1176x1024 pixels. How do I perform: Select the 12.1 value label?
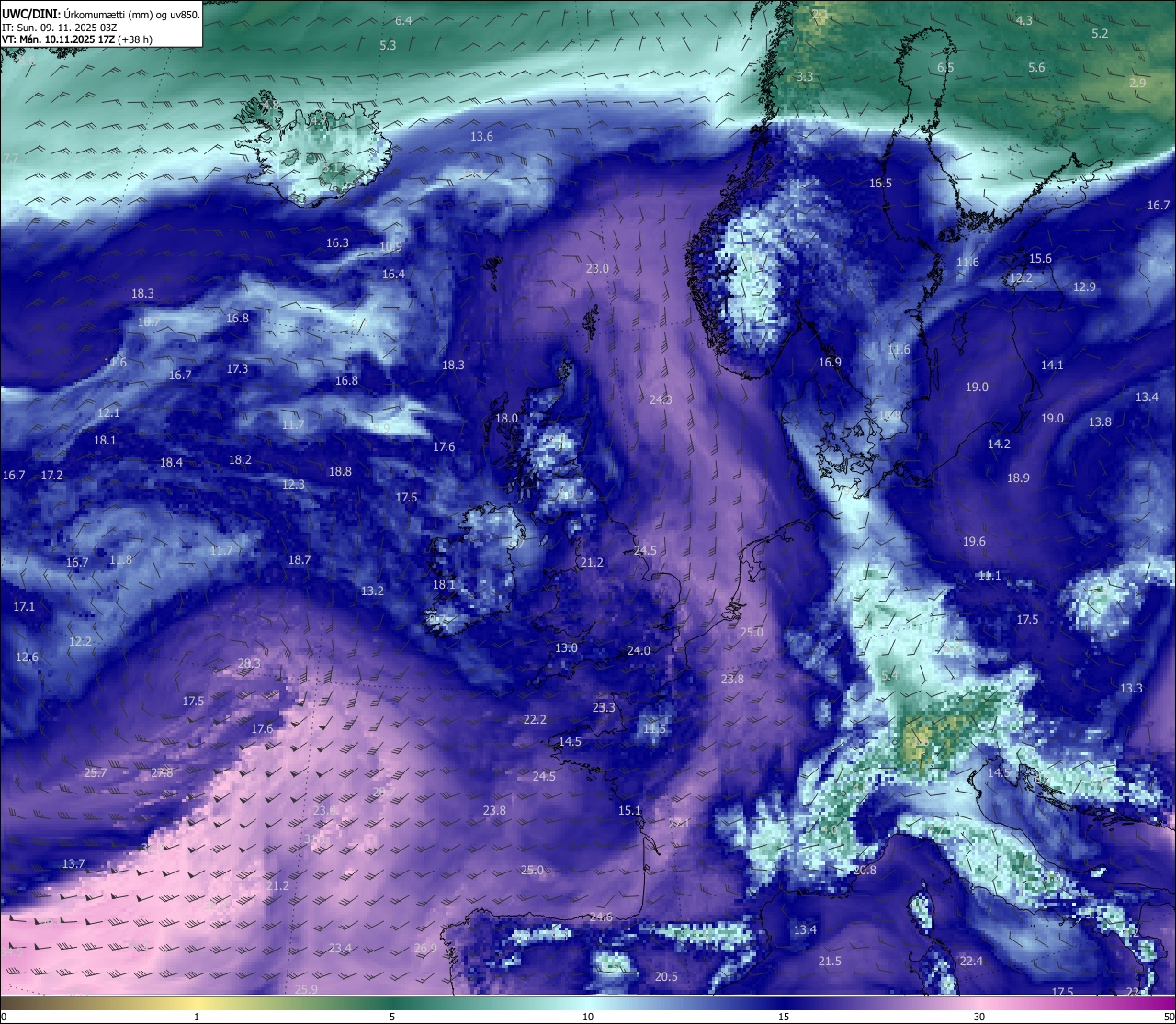click(x=108, y=412)
